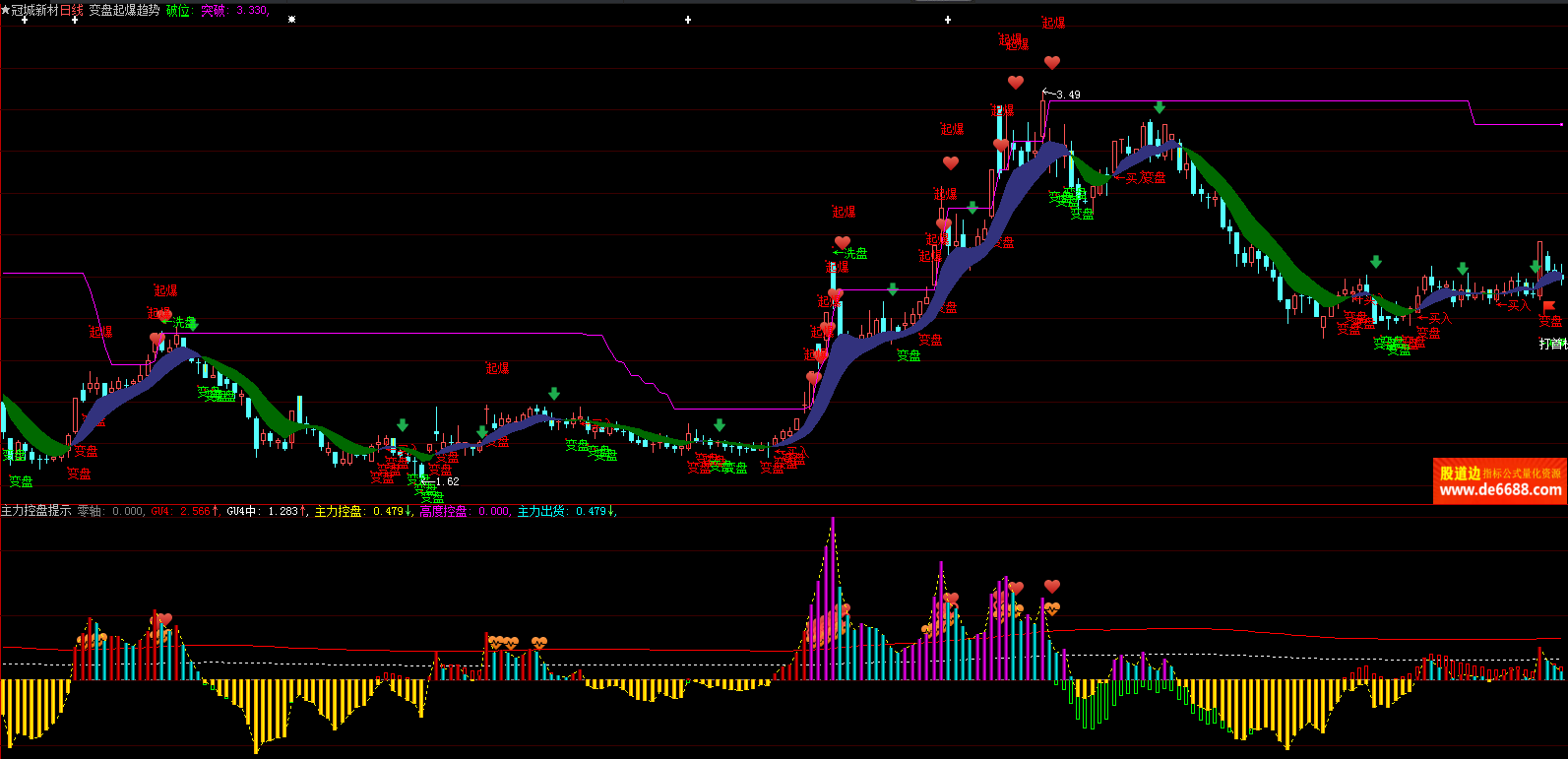Viewport: 1568px width, 759px height.
Task: Open the 变盘起爆趋势 indicator title
Action: 124,10
